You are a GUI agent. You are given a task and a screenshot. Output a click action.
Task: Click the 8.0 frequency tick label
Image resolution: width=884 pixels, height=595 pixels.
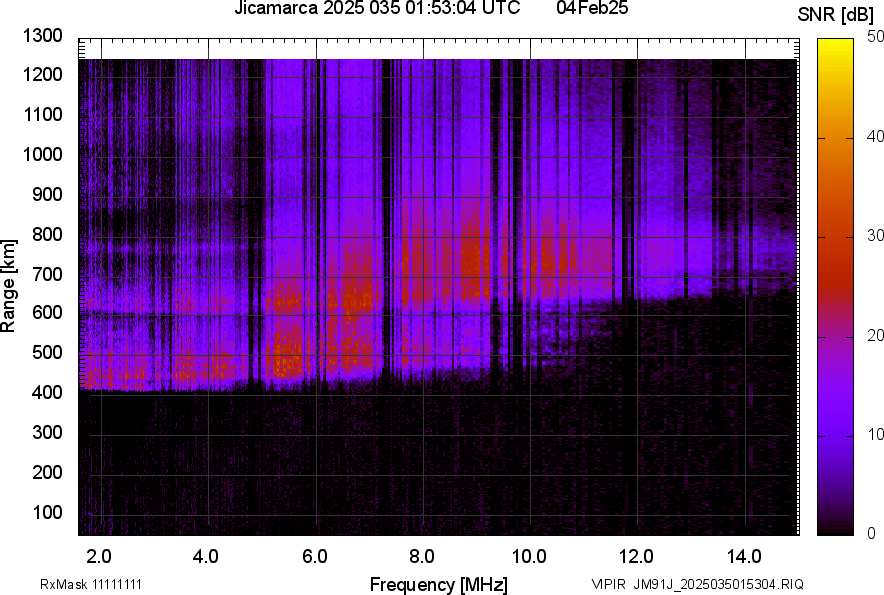pos(421,556)
